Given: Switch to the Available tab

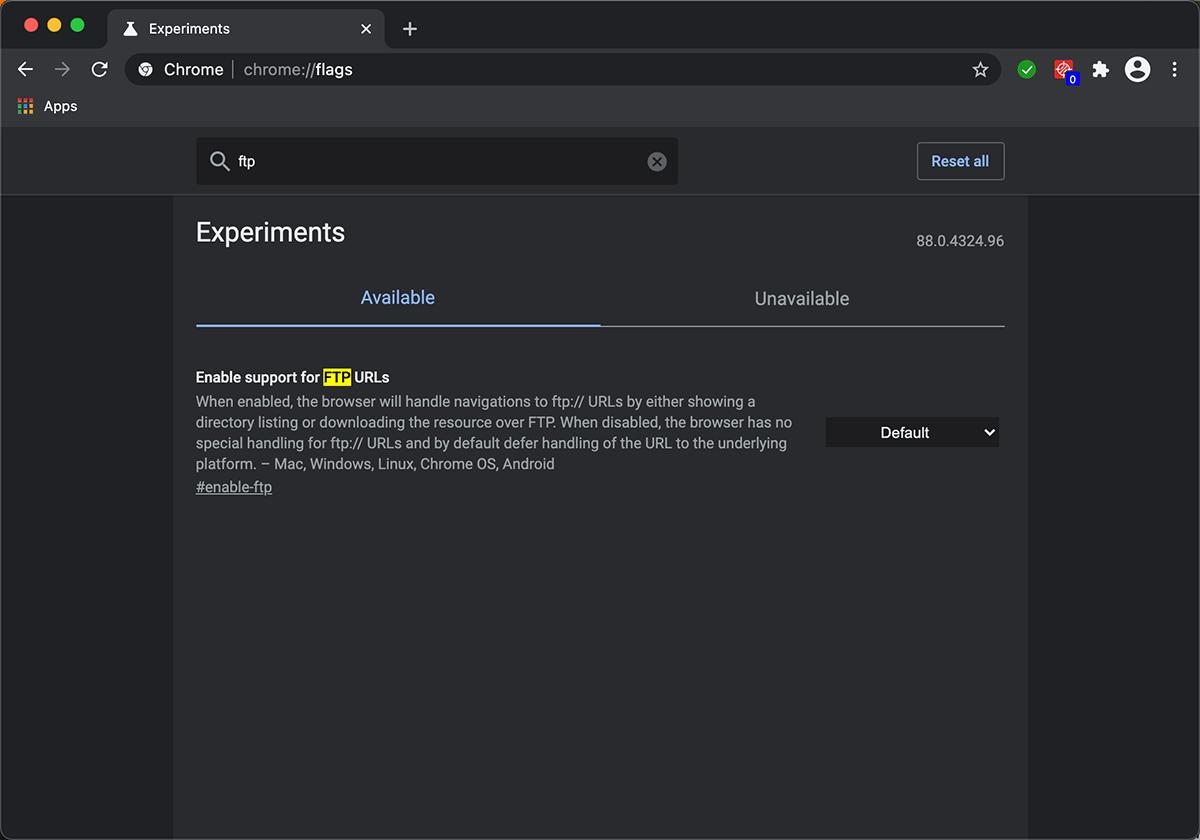Looking at the screenshot, I should point(398,298).
